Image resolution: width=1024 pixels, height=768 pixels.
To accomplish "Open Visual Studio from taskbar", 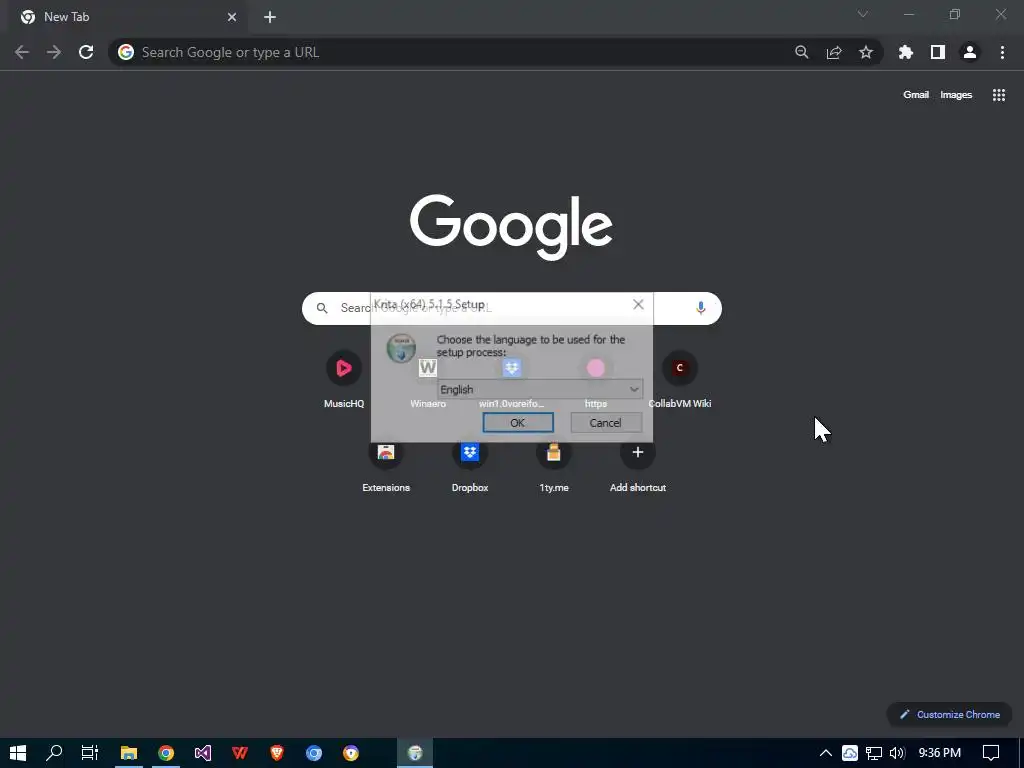I will pyautogui.click(x=202, y=753).
